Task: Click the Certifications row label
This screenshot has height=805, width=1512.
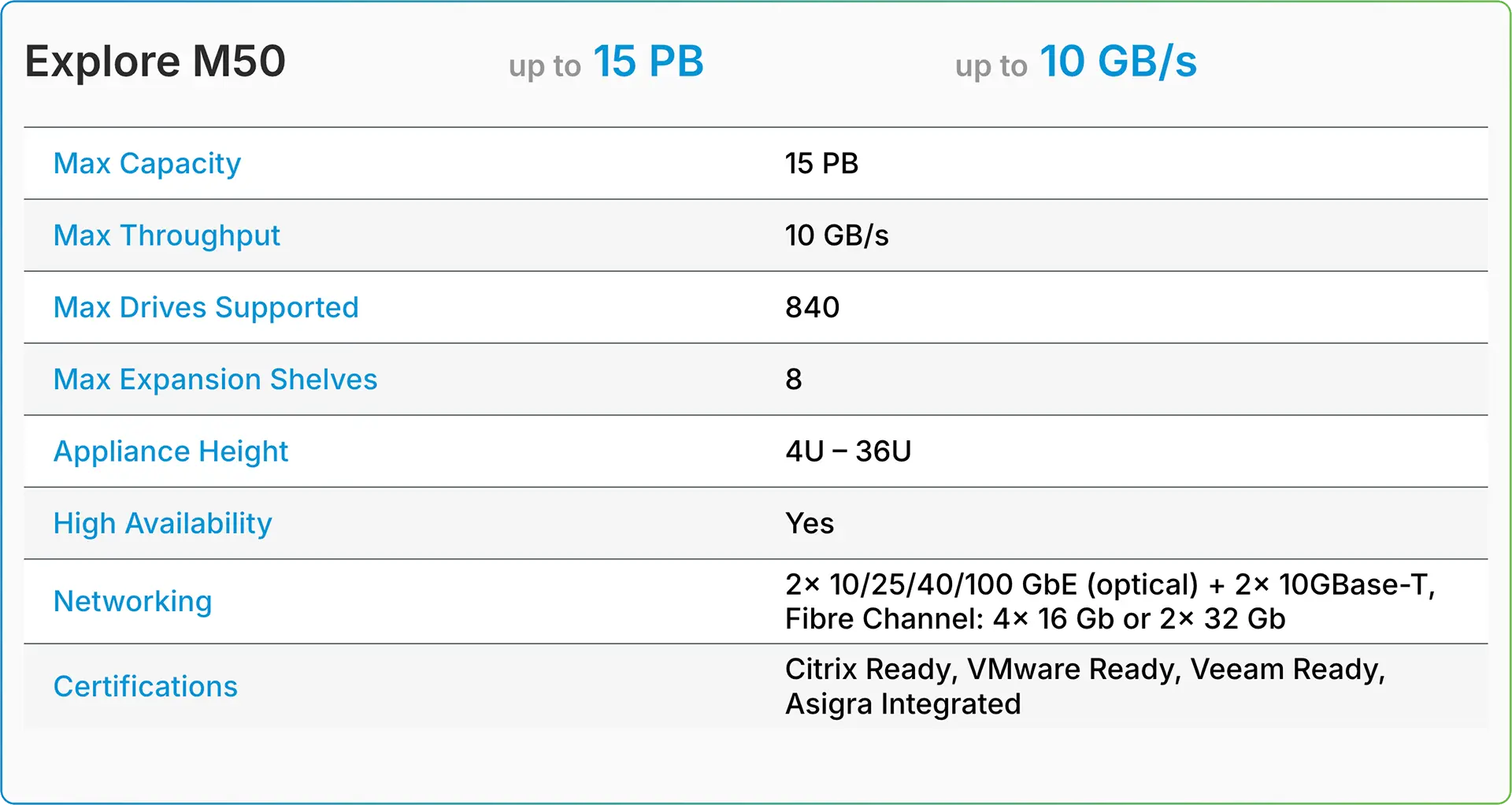Action: (146, 687)
